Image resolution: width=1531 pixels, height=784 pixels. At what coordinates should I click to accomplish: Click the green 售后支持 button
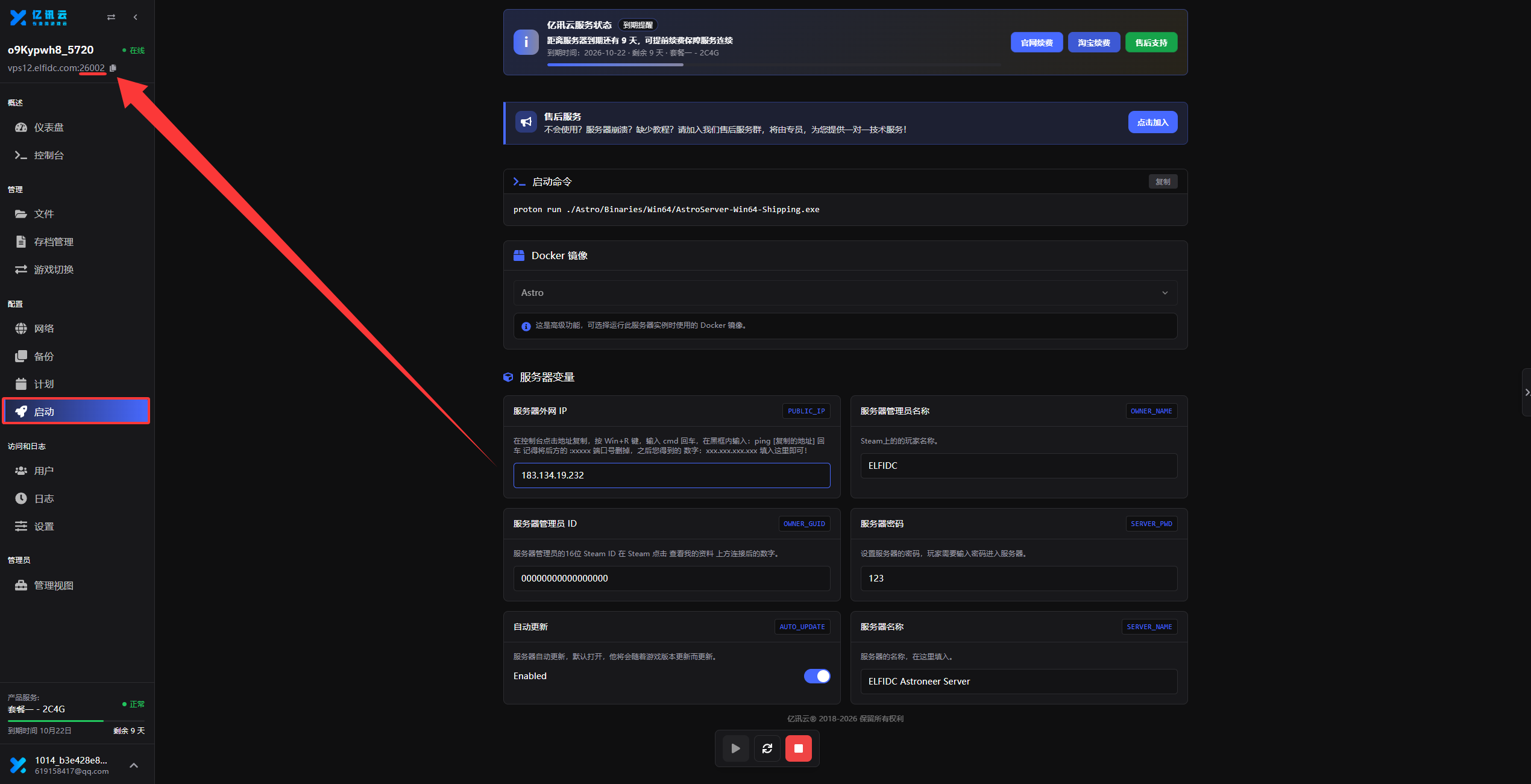point(1151,43)
